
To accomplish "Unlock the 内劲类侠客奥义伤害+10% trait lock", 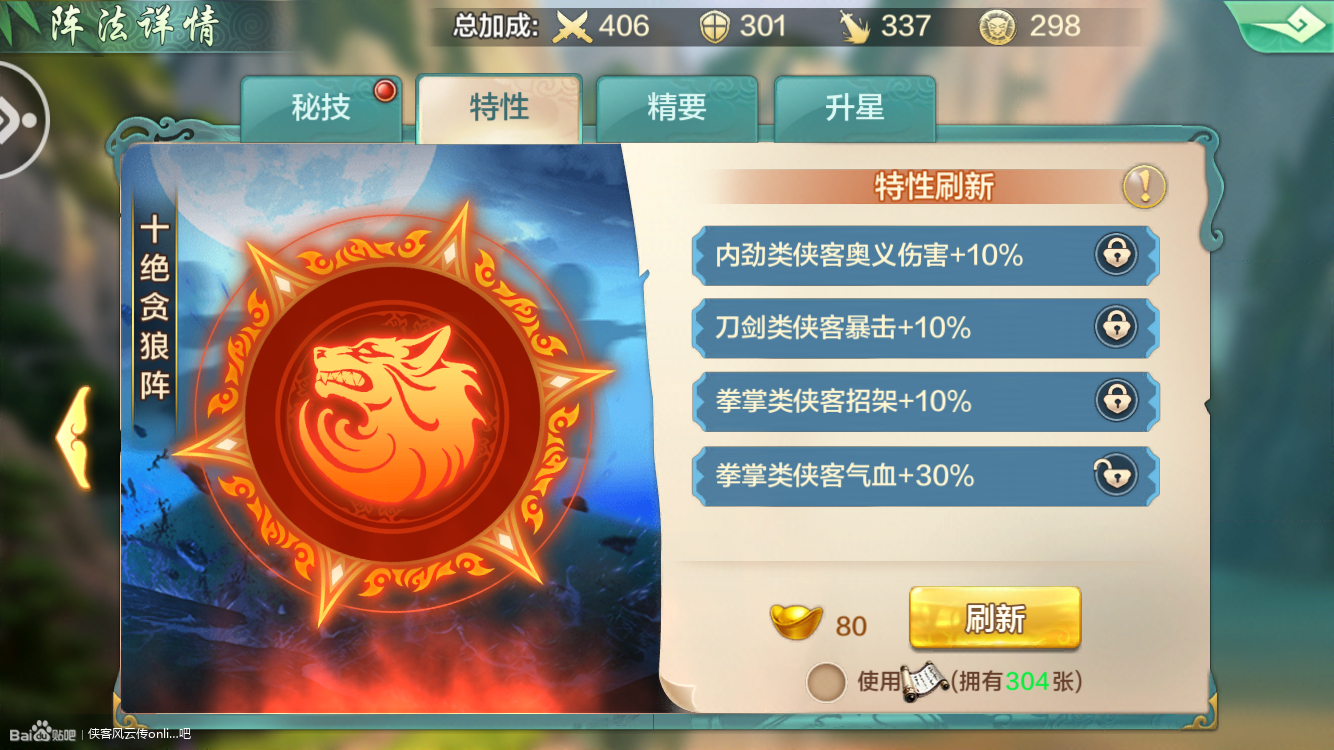I will (x=1116, y=255).
